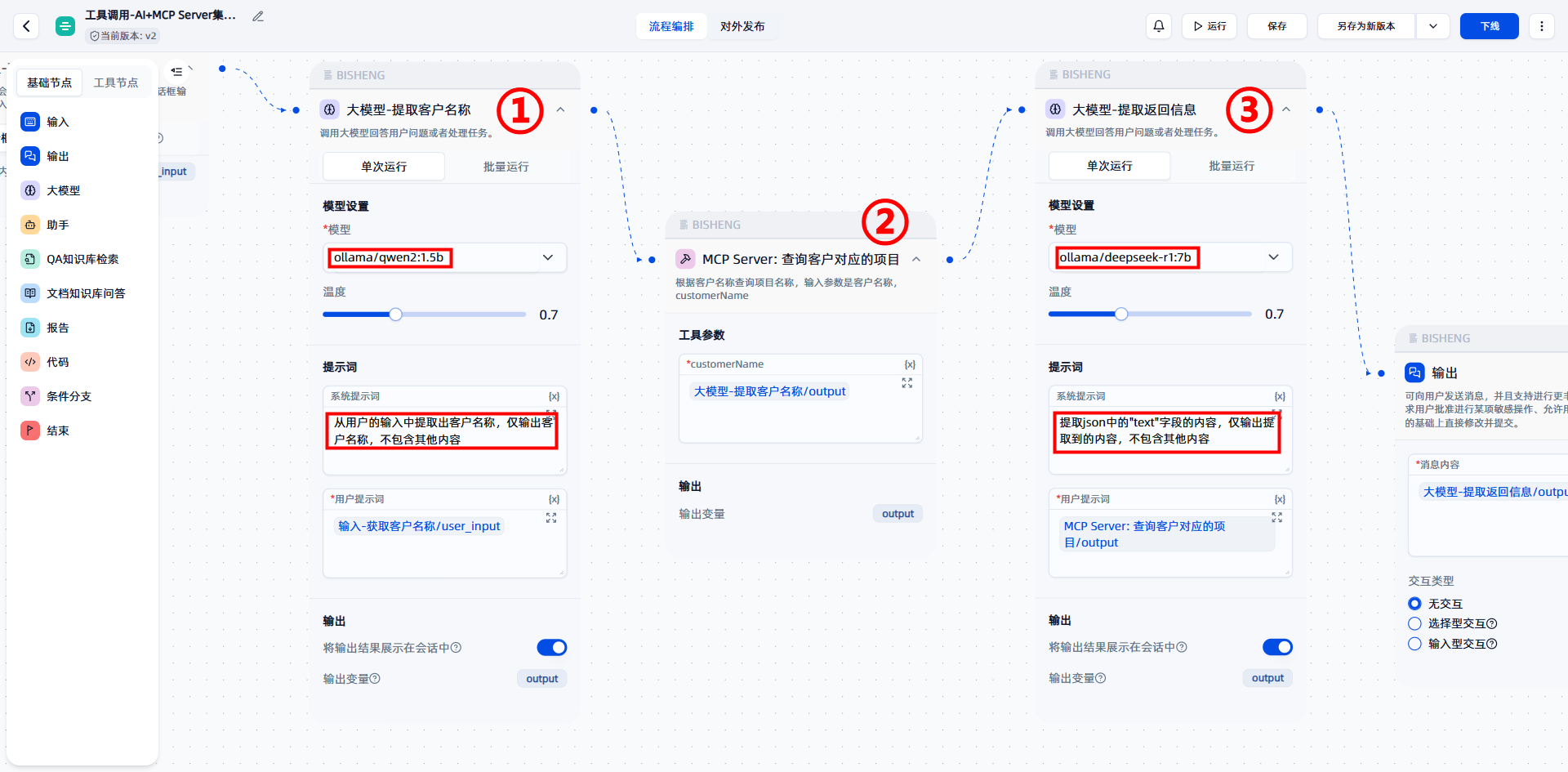Screen dimensions: 1568x772
Task: Toggle output display for 提取客户名称 node
Action: coord(551,648)
